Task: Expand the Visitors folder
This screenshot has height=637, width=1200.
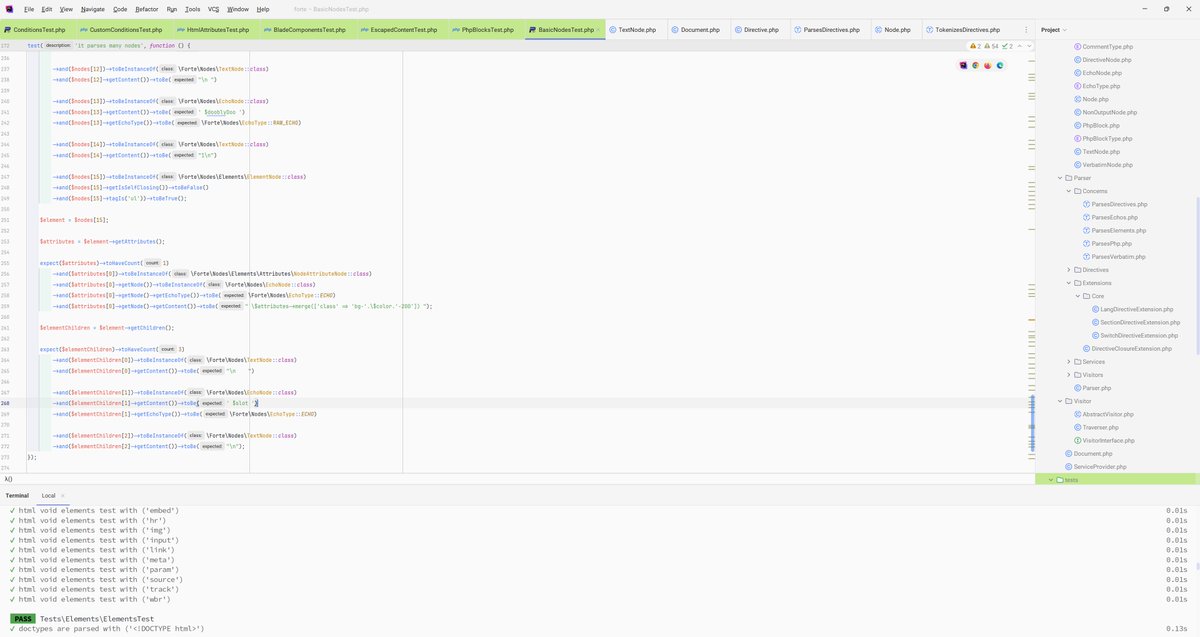Action: (1068, 375)
